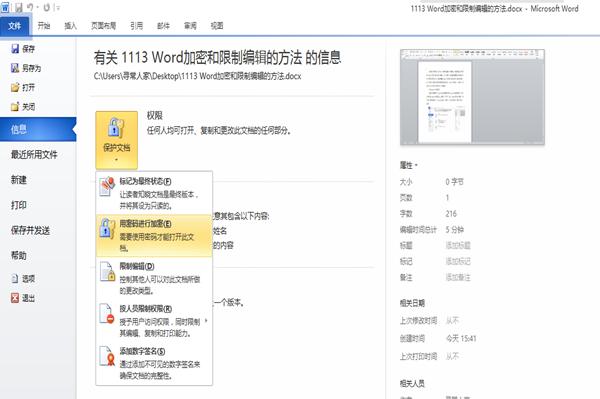Click the 添加标题 field next to 标题
This screenshot has width=600, height=399.
458,245
